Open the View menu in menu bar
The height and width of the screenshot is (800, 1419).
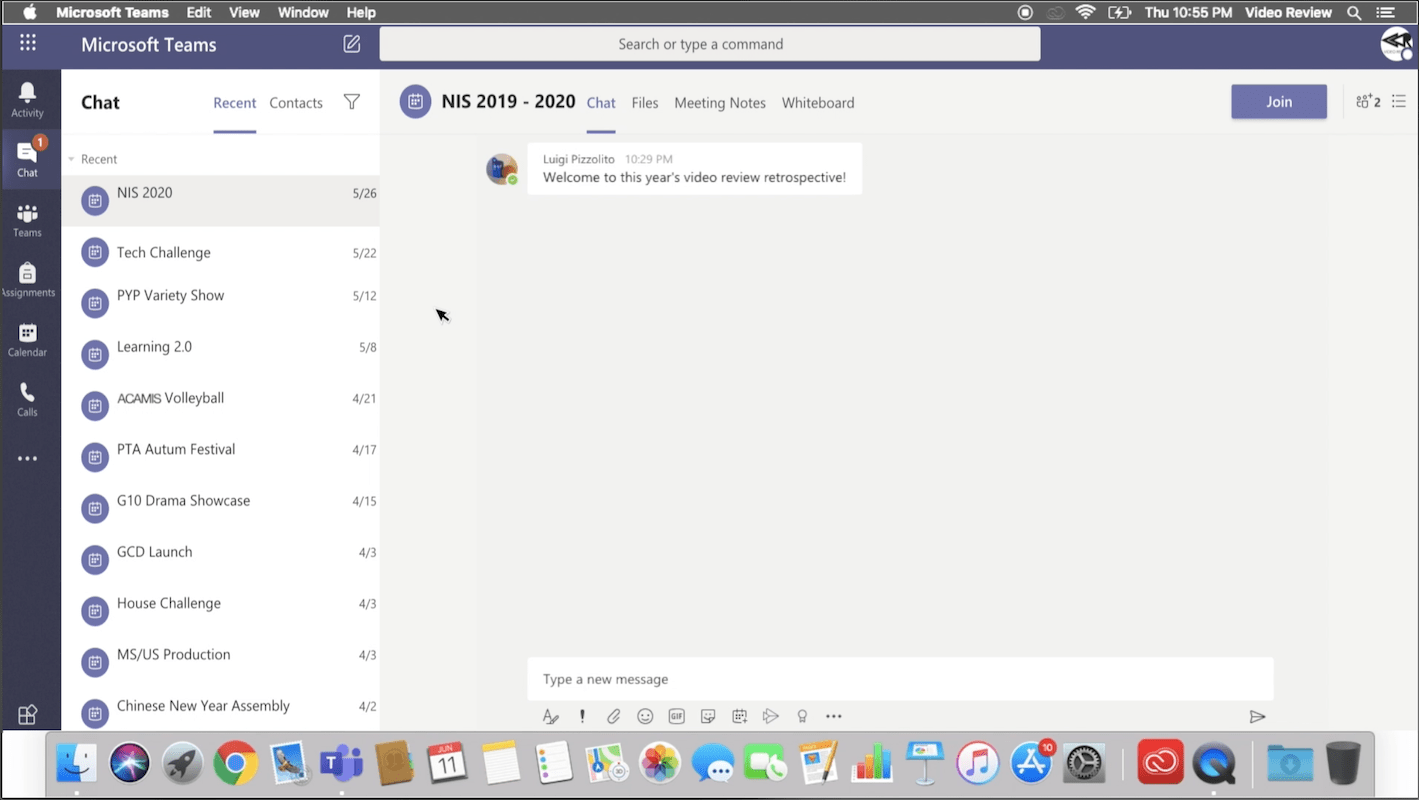pos(244,12)
